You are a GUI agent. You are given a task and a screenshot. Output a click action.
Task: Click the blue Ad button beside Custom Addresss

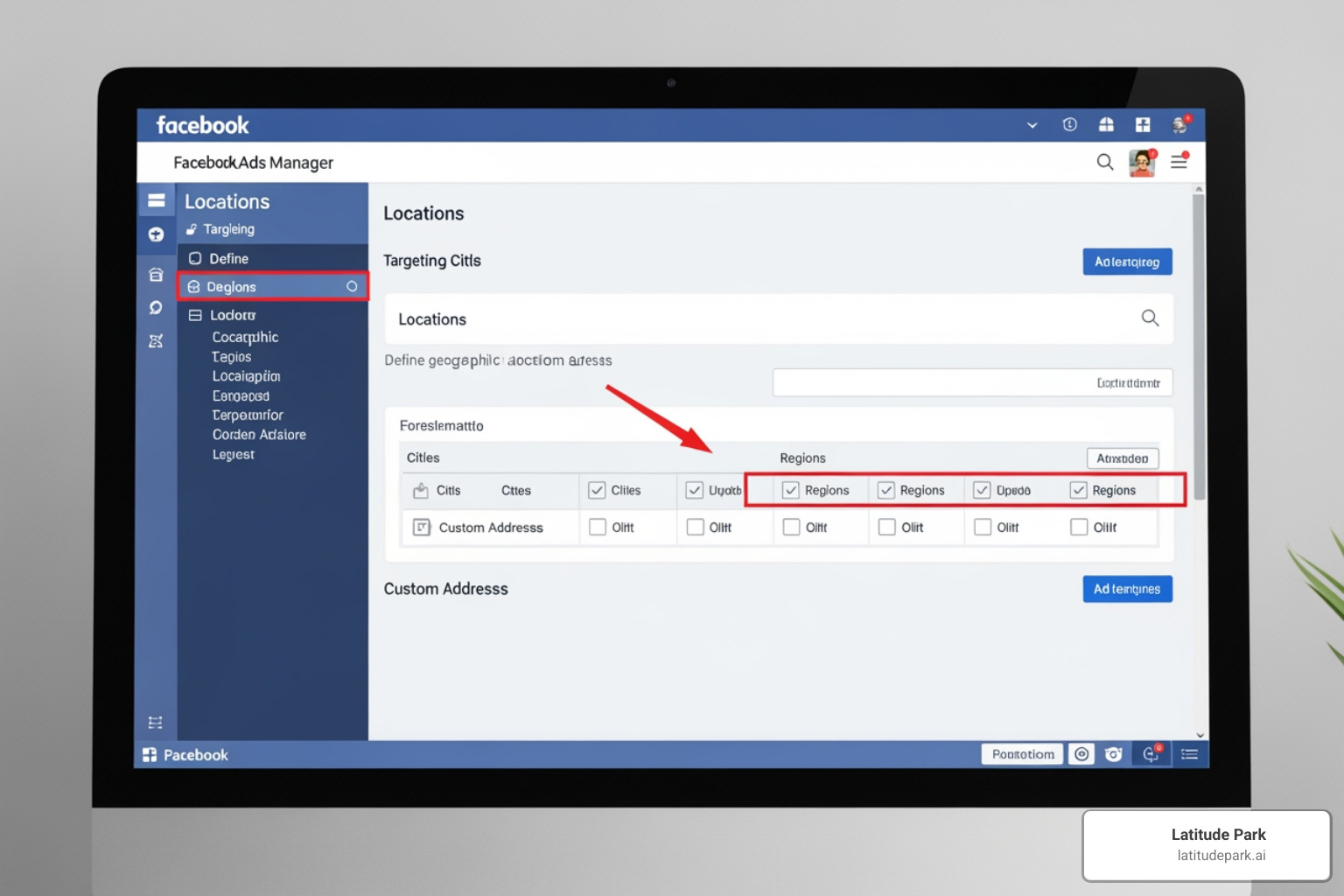[x=1127, y=589]
